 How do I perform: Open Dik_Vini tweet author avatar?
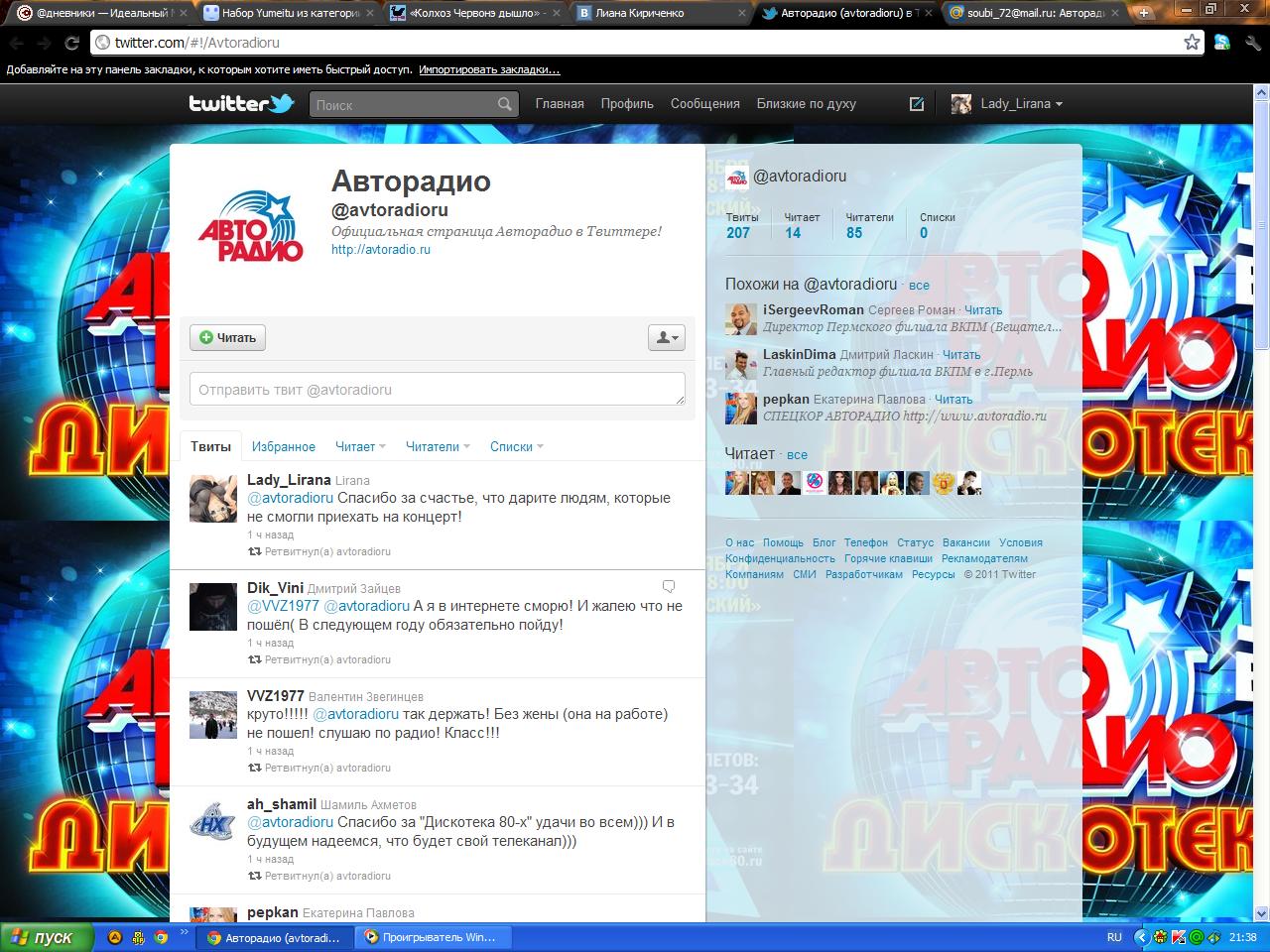pos(213,606)
